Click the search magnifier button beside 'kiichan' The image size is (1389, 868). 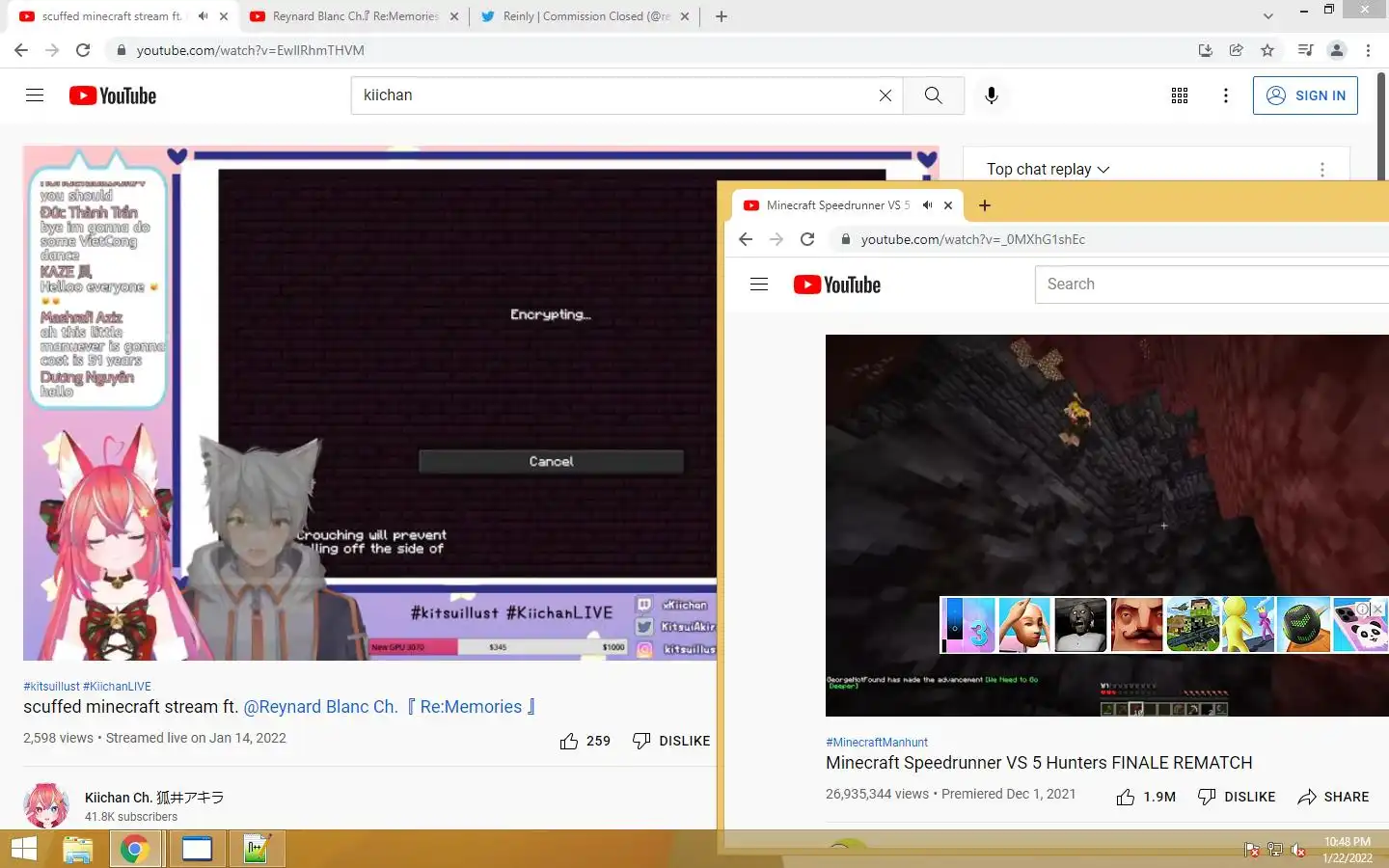click(x=933, y=95)
